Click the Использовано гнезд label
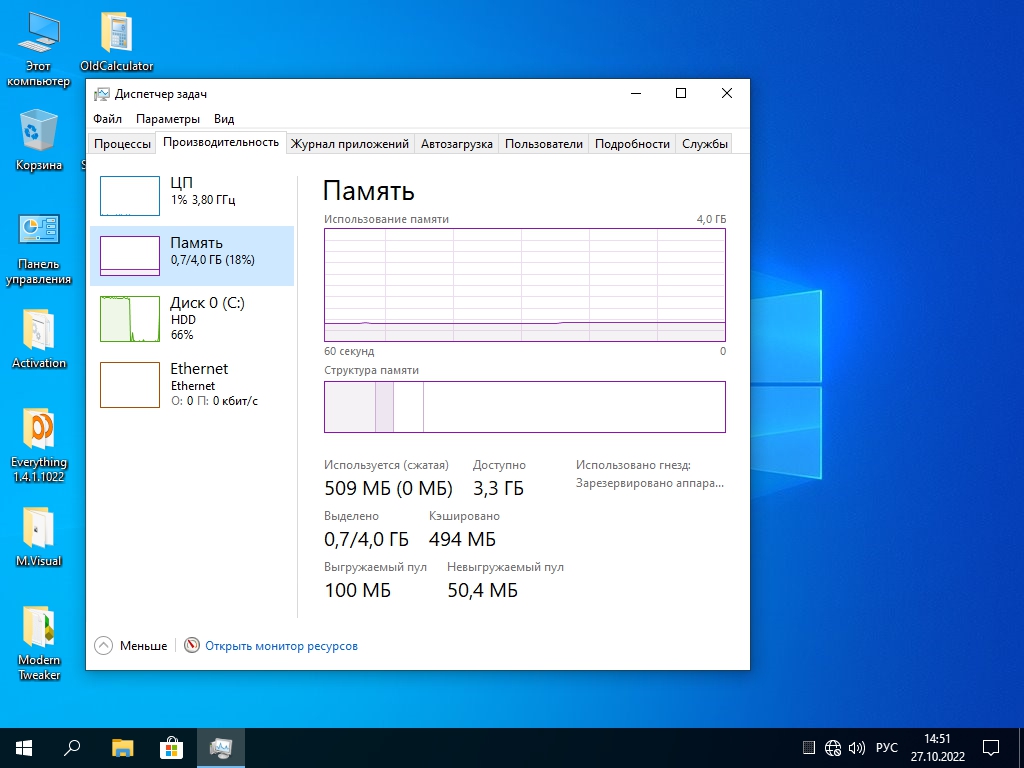The image size is (1024, 768). tap(633, 465)
